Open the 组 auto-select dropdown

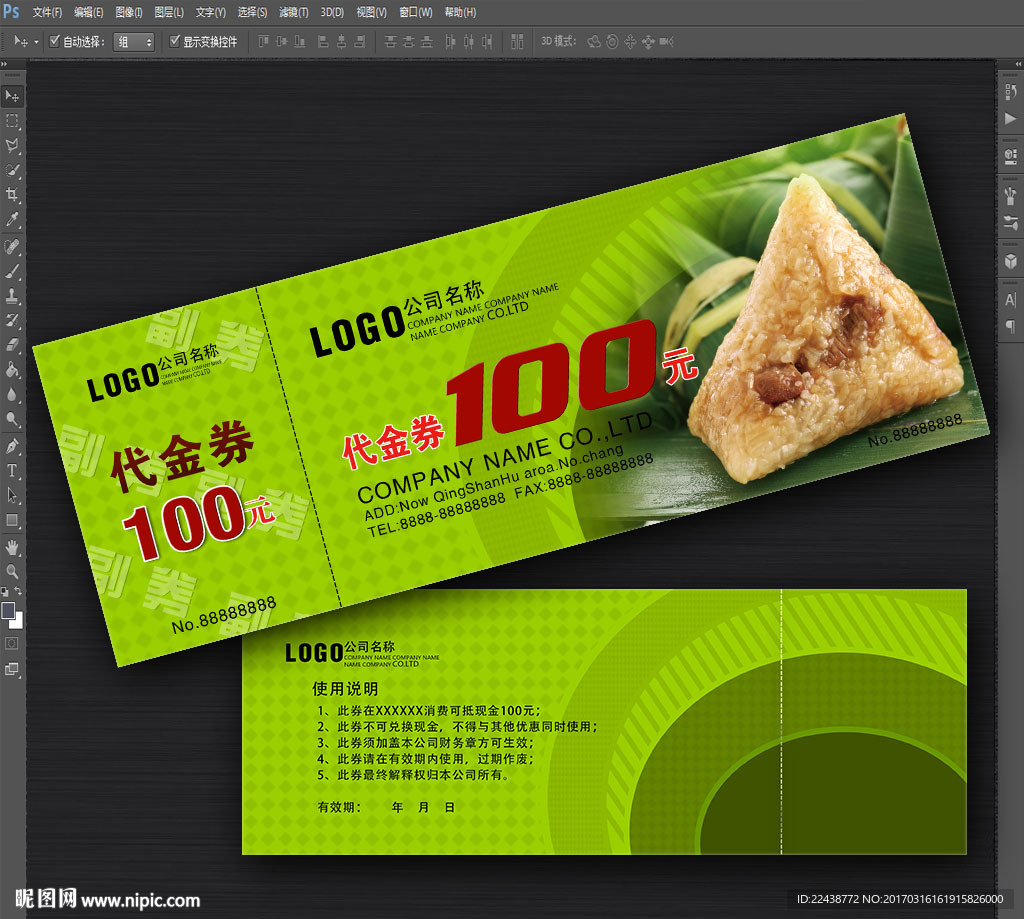[134, 42]
